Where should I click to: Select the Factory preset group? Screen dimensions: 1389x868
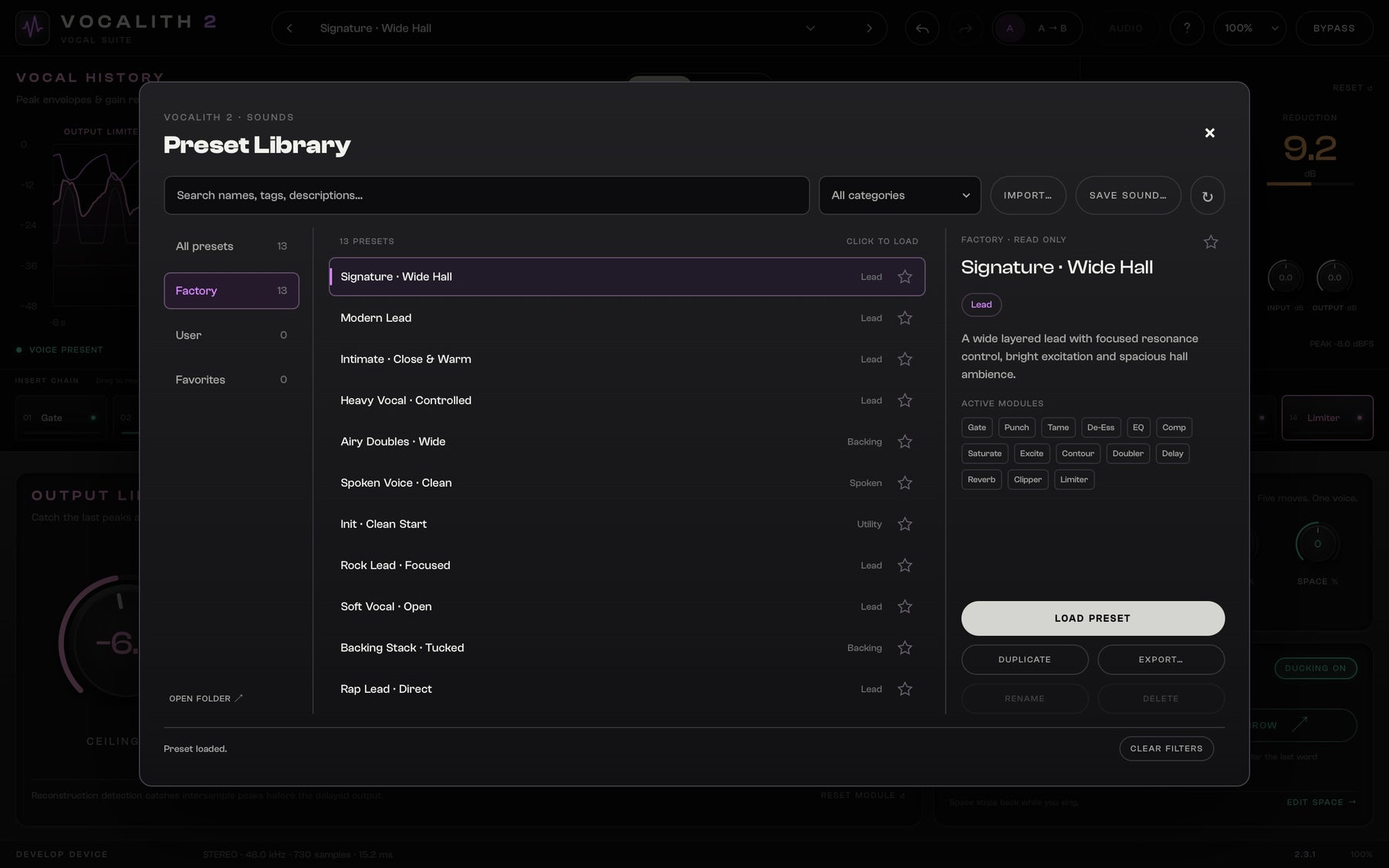(x=231, y=291)
